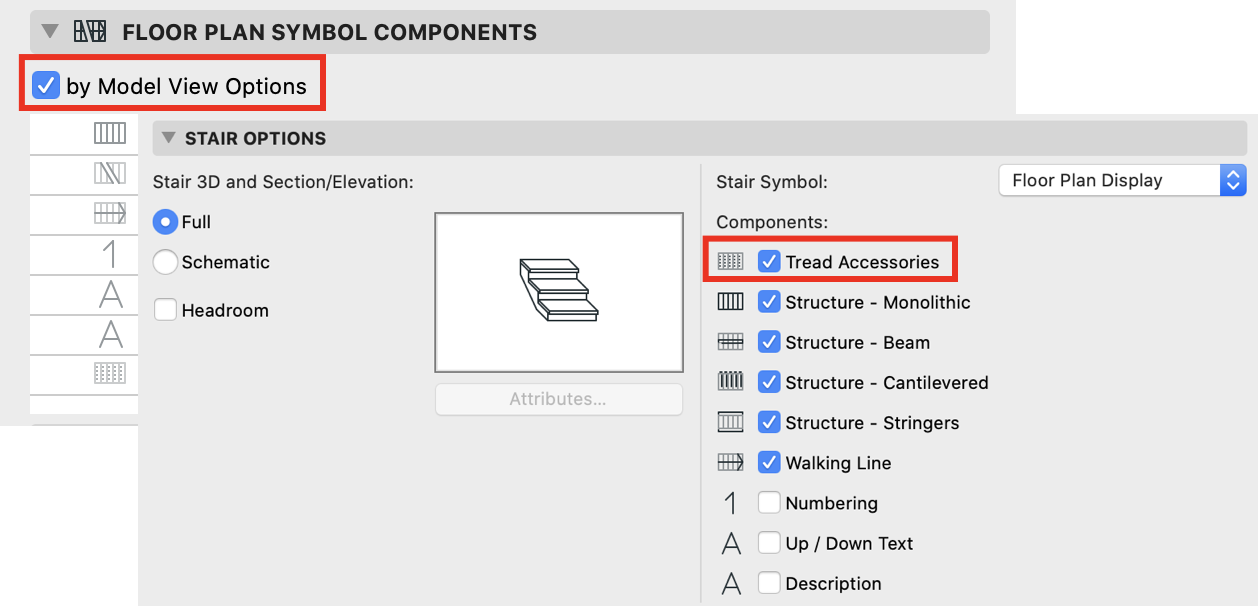Click the stair preview thumbnail
The height and width of the screenshot is (606, 1258).
[559, 292]
